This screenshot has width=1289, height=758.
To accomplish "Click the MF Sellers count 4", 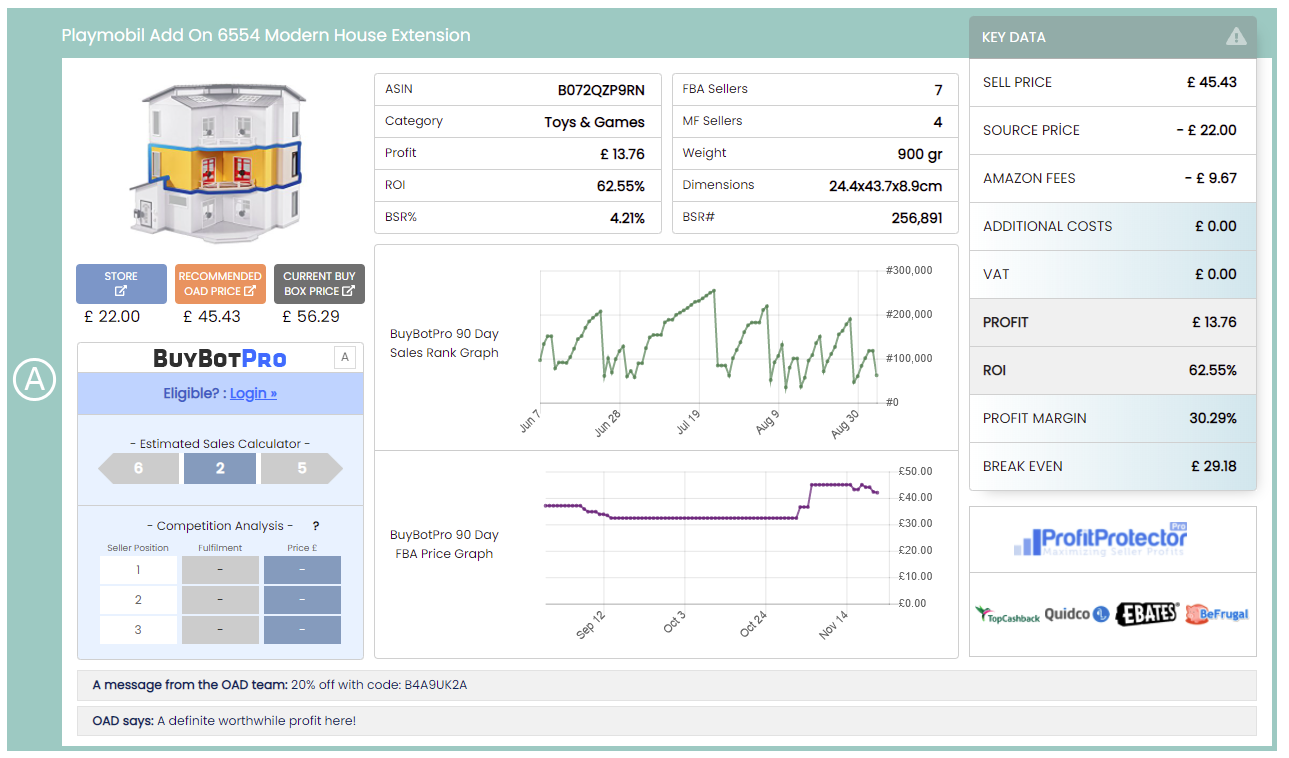I will pyautogui.click(x=938, y=122).
